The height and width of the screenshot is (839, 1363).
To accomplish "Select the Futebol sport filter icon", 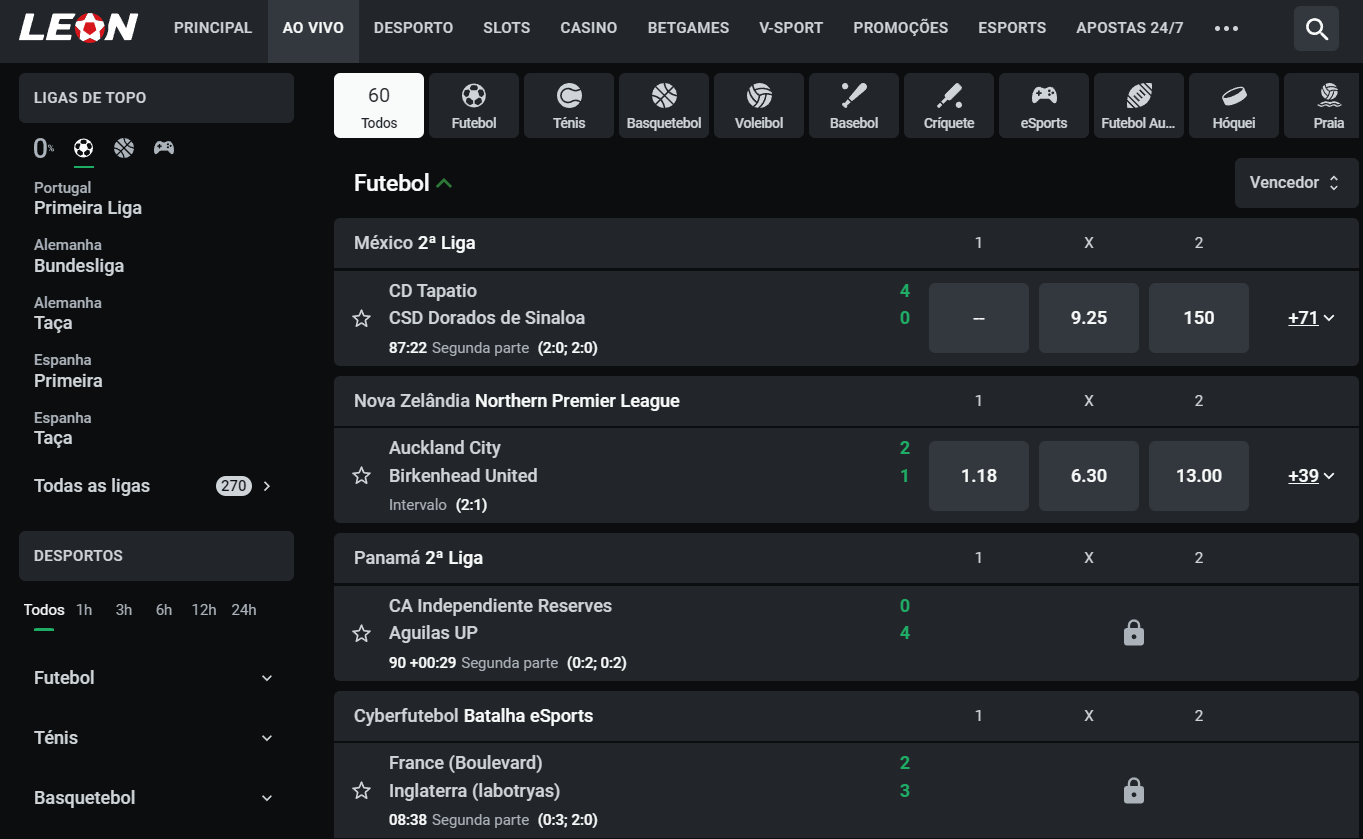I will pos(474,105).
